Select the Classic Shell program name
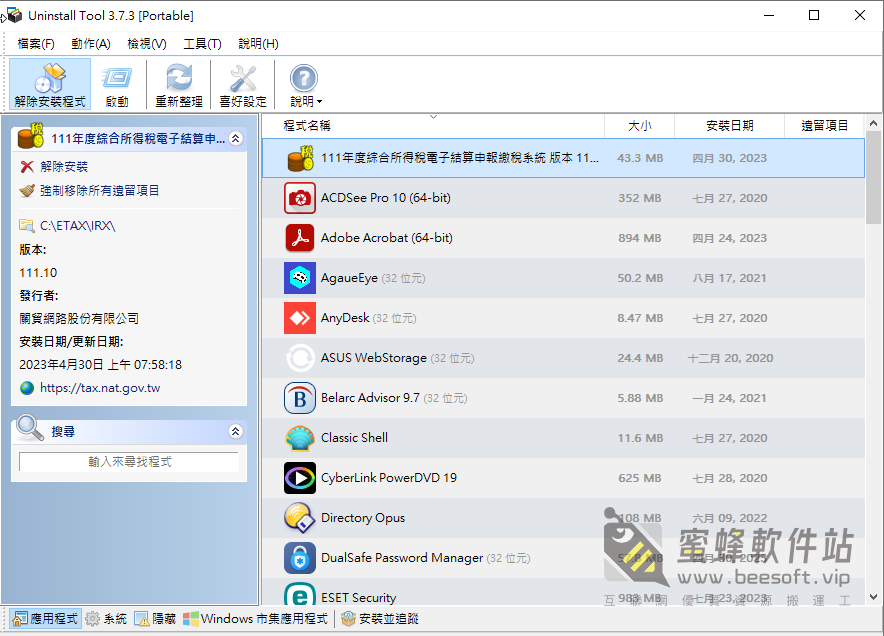 (355, 438)
